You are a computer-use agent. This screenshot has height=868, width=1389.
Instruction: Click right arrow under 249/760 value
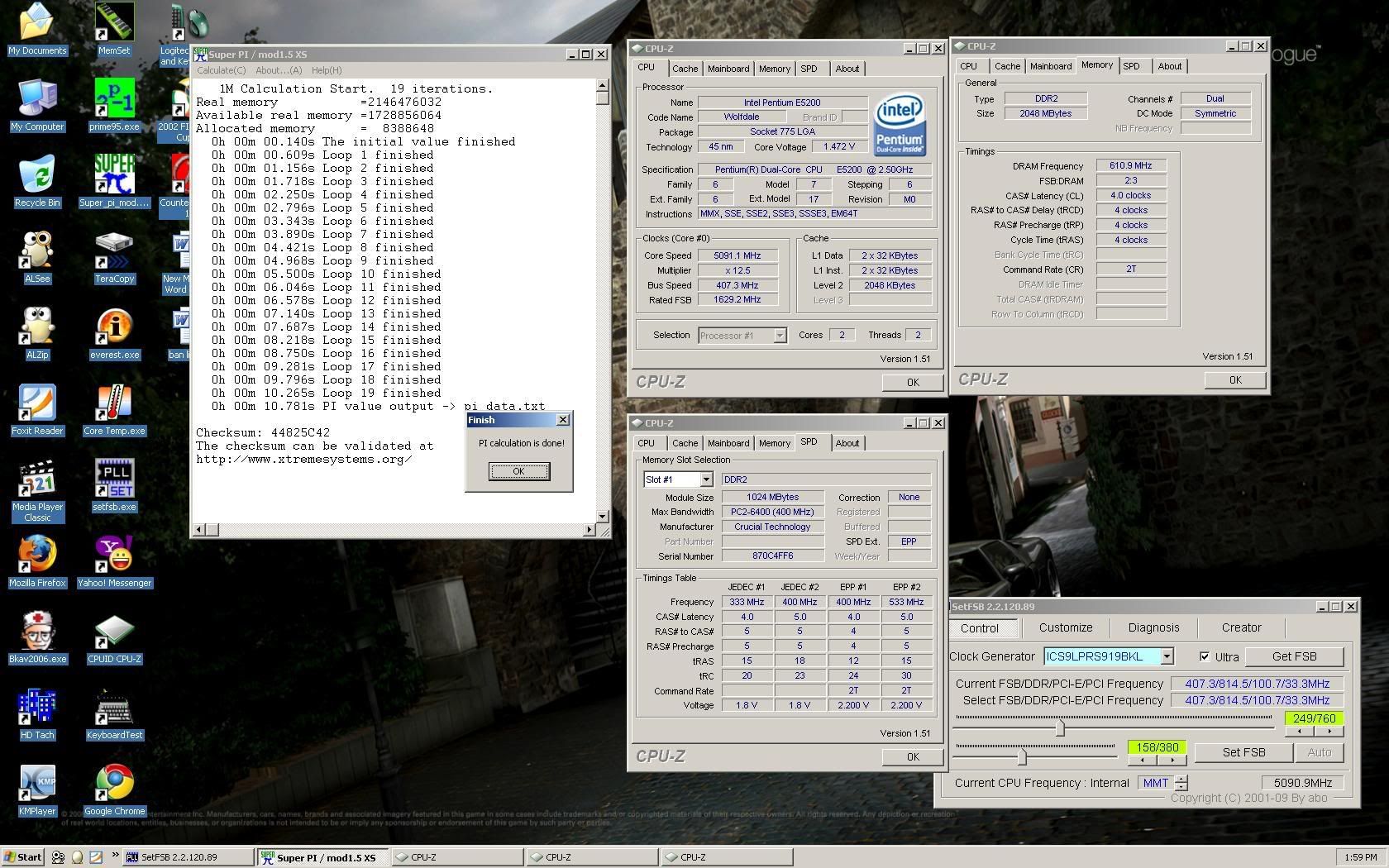pos(1329,732)
